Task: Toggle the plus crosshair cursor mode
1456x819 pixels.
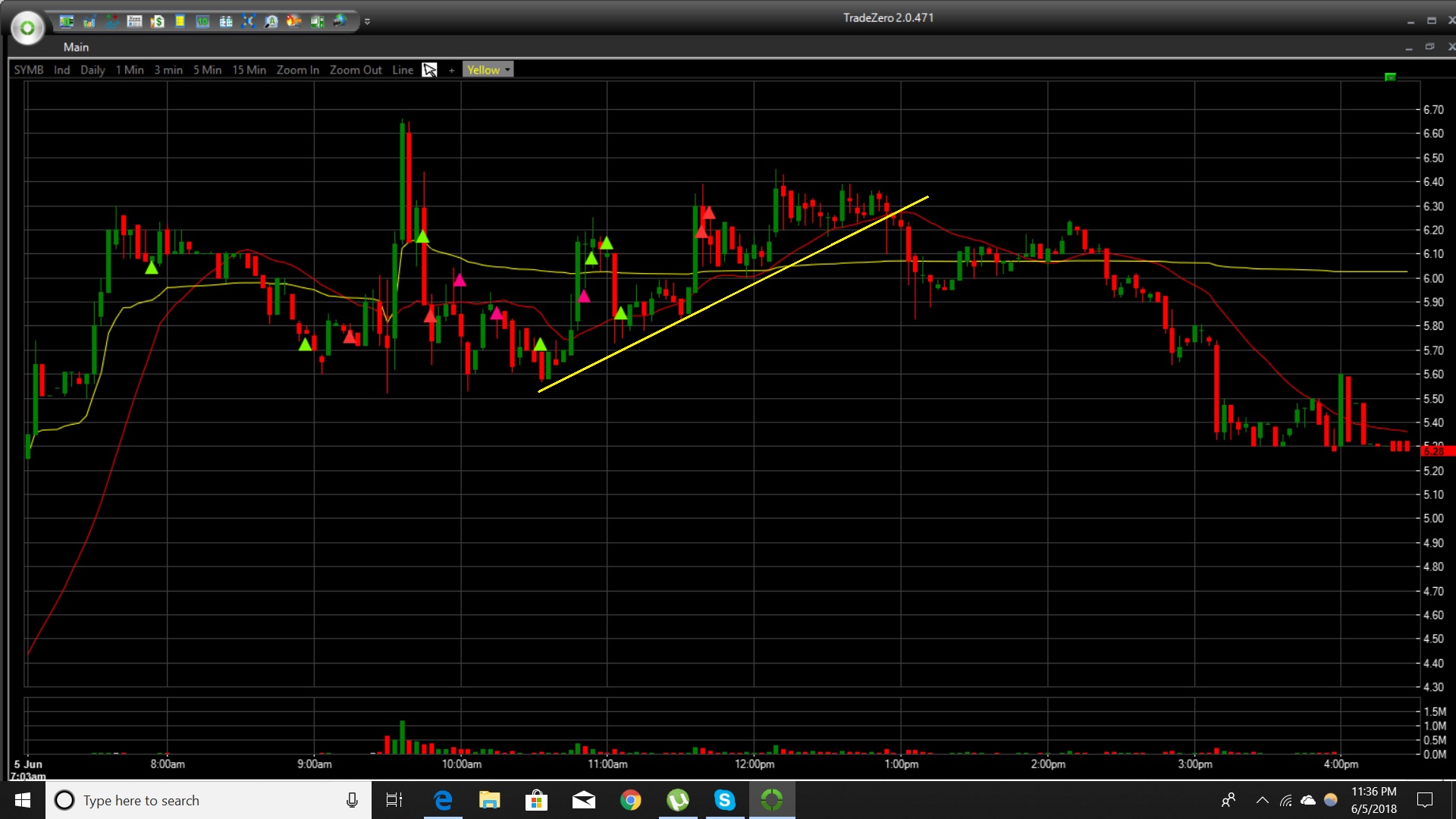Action: (451, 70)
